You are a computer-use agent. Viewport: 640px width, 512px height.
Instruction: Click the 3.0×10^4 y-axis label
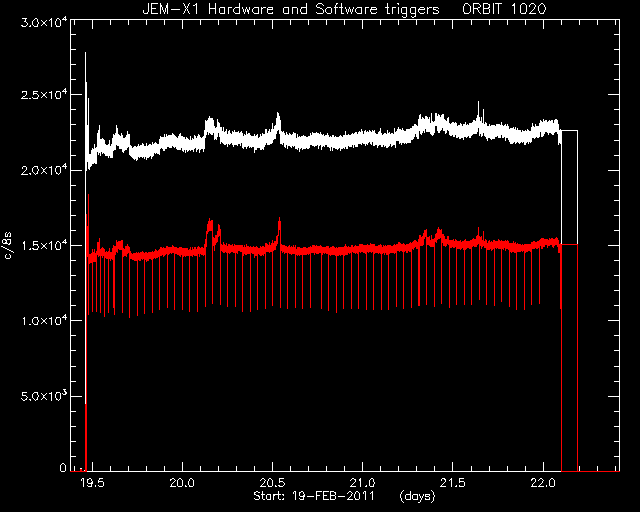pos(44,22)
